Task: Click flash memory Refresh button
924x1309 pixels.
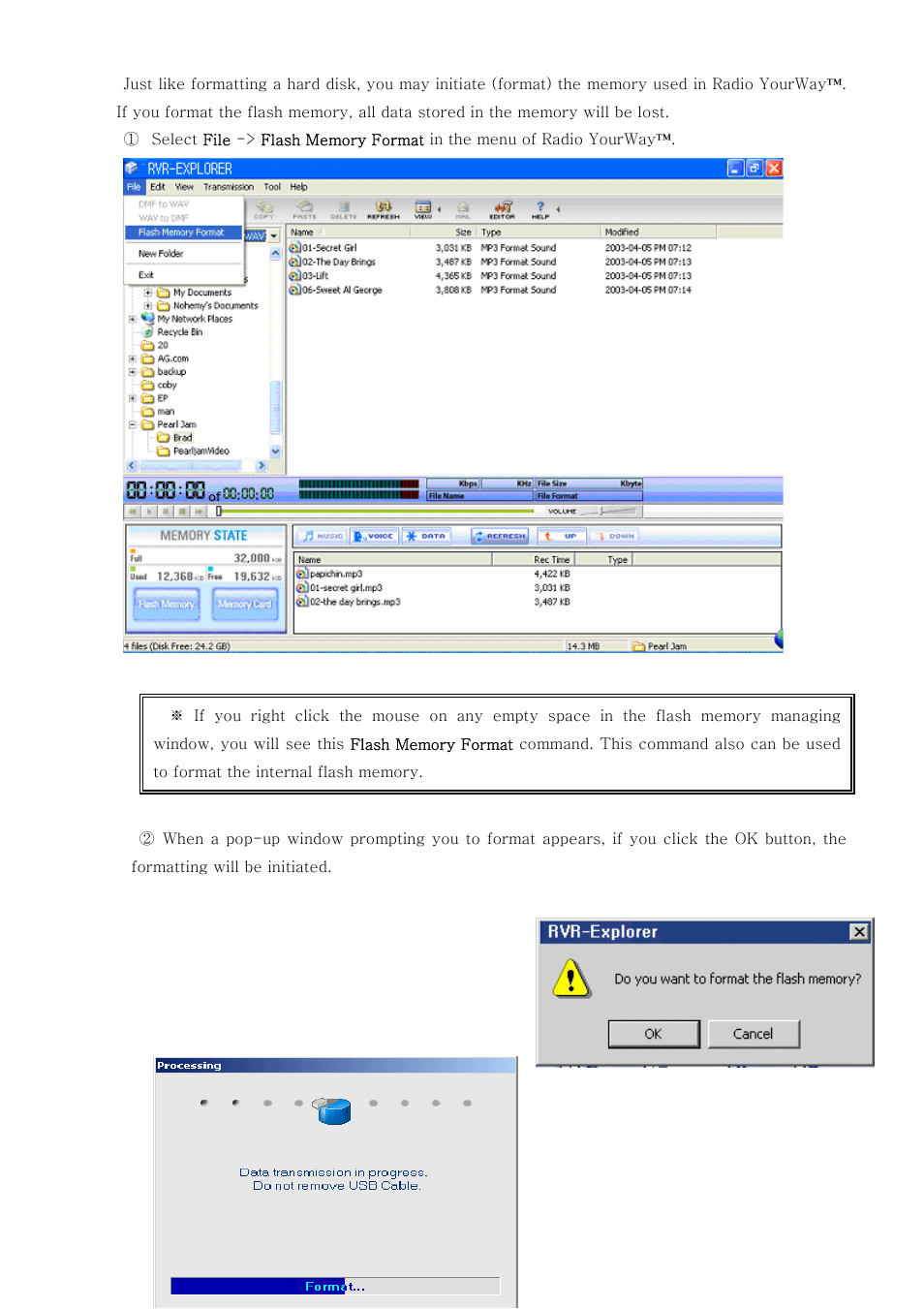Action: [500, 536]
